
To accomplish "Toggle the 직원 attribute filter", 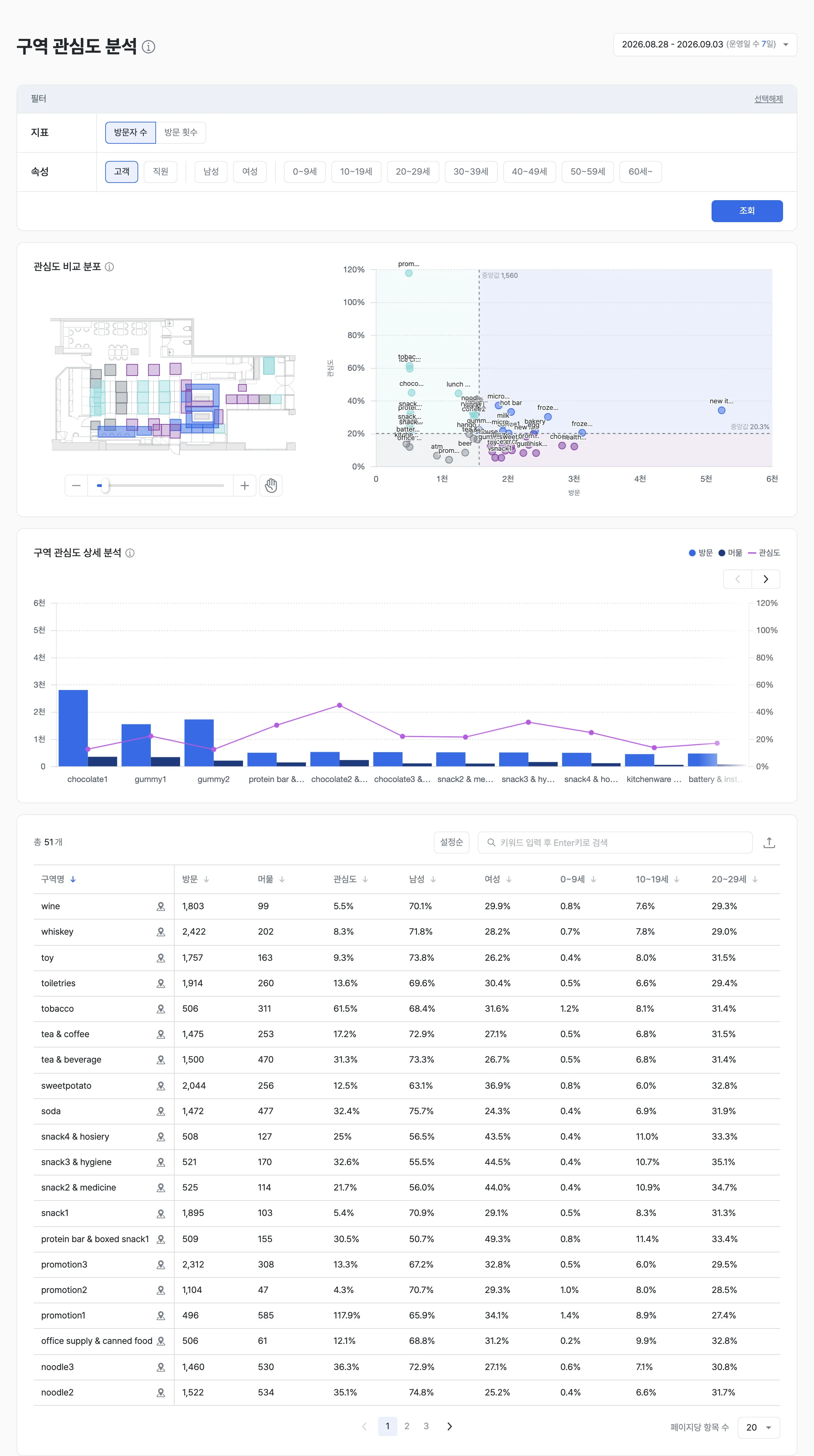I will click(x=161, y=171).
